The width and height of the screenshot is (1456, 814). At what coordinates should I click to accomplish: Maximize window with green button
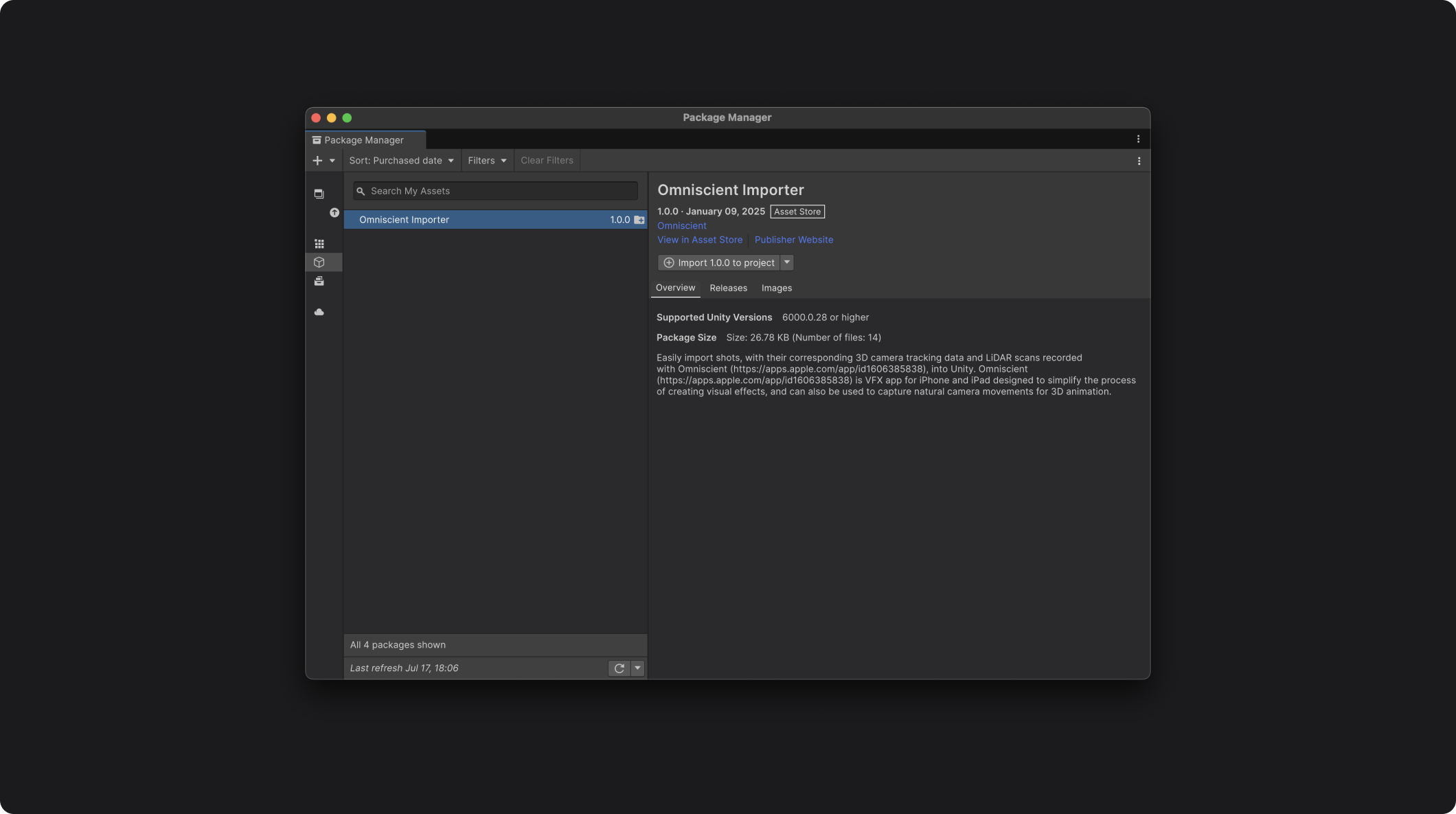tap(347, 118)
